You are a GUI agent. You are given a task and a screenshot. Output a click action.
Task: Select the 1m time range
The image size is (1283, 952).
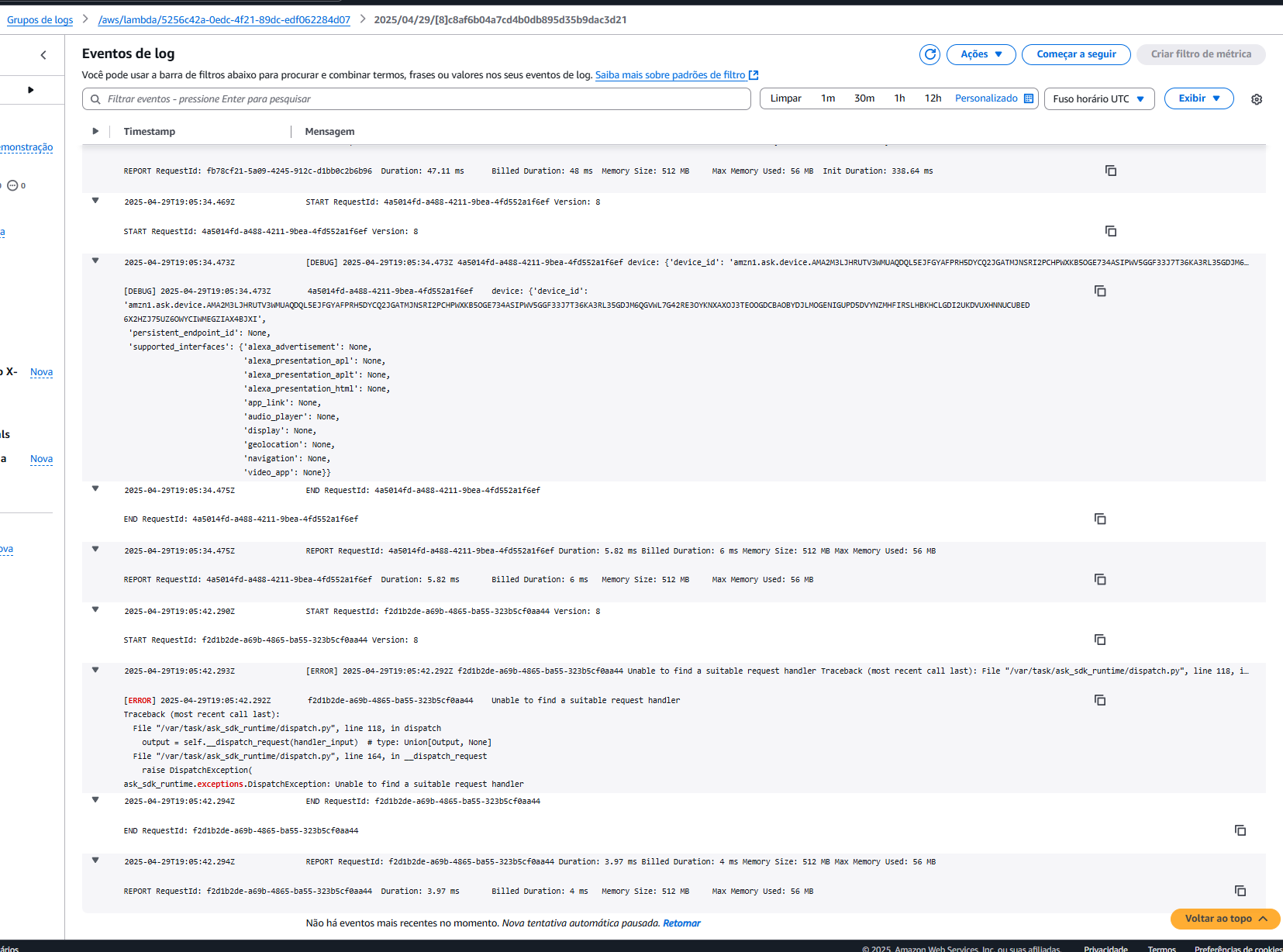[828, 98]
